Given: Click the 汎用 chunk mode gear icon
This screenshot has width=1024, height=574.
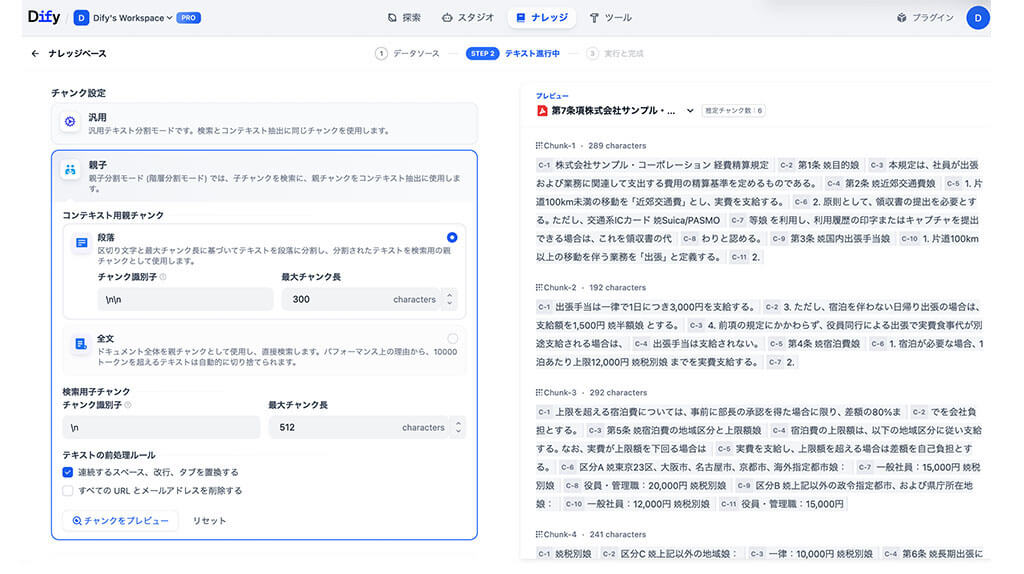Looking at the screenshot, I should [70, 122].
